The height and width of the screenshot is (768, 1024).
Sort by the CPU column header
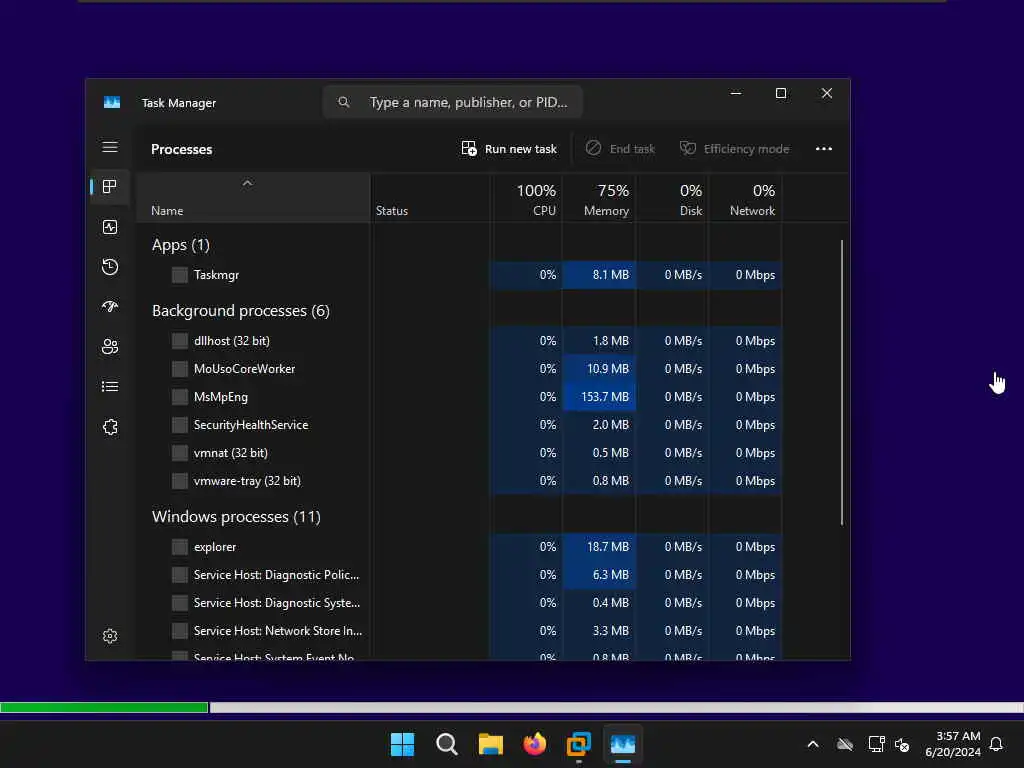click(526, 199)
